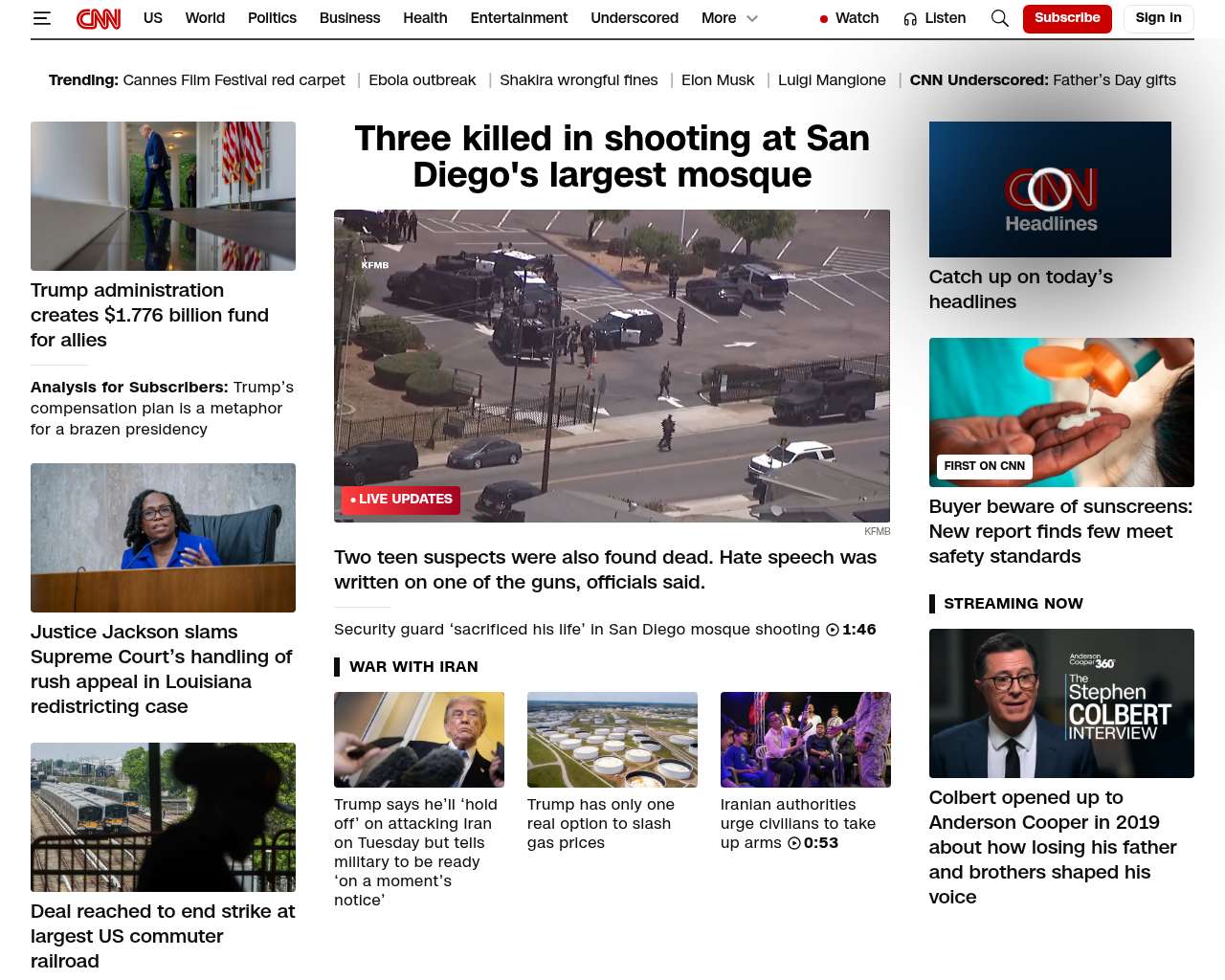Select the Underscored nav tab

635,18
